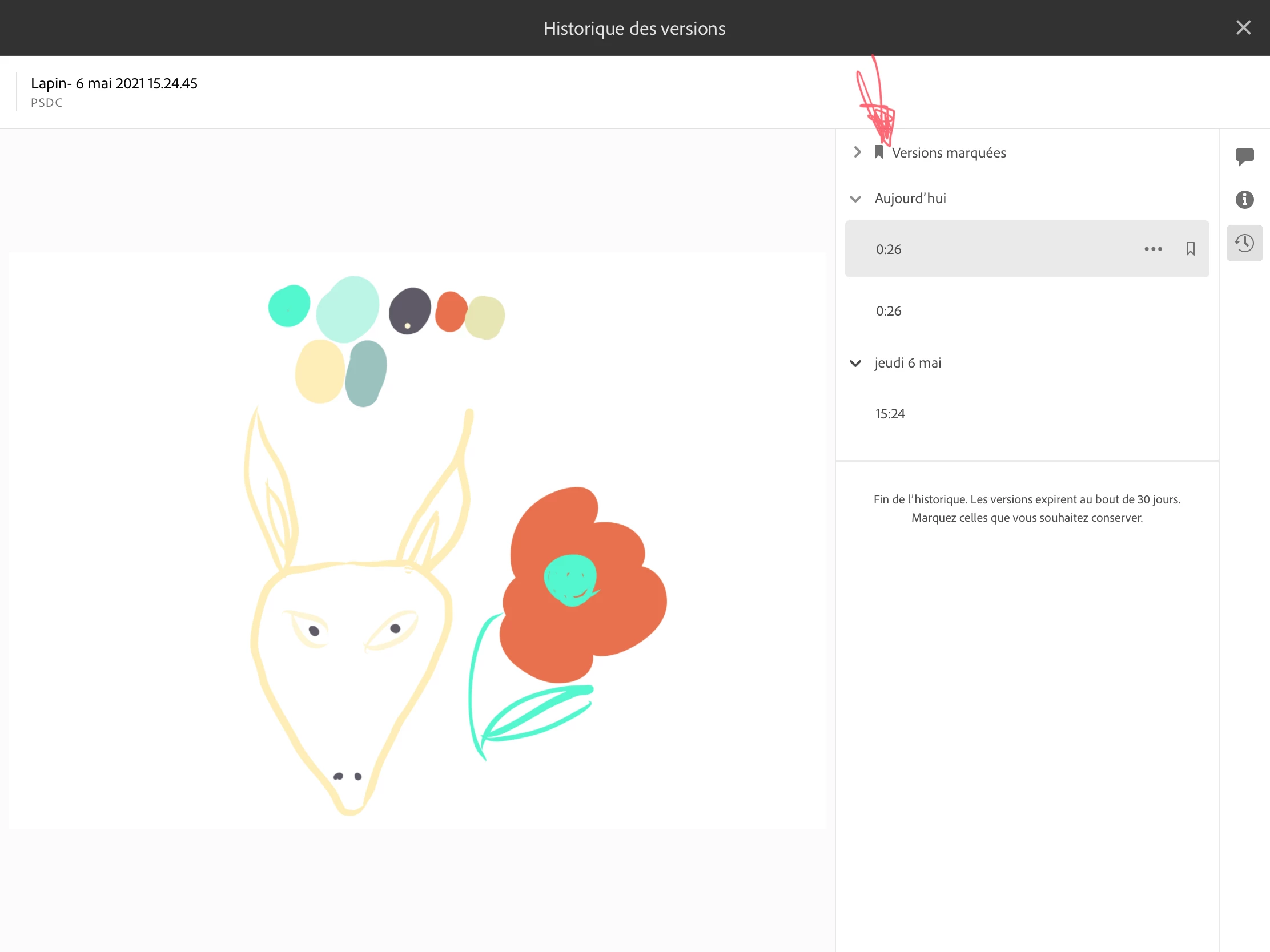The image size is (1270, 952).
Task: Open the comments panel icon
Action: [1244, 156]
